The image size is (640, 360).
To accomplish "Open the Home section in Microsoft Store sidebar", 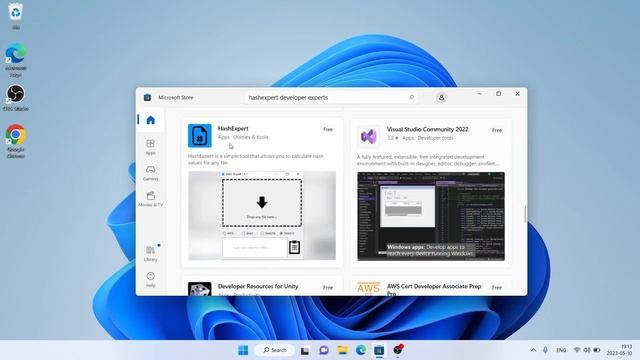I will [151, 120].
